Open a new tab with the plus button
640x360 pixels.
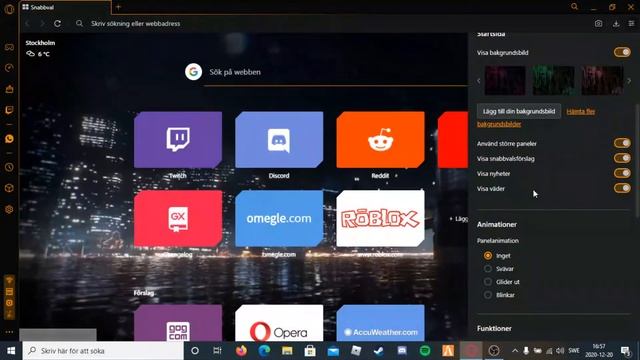[118, 7]
